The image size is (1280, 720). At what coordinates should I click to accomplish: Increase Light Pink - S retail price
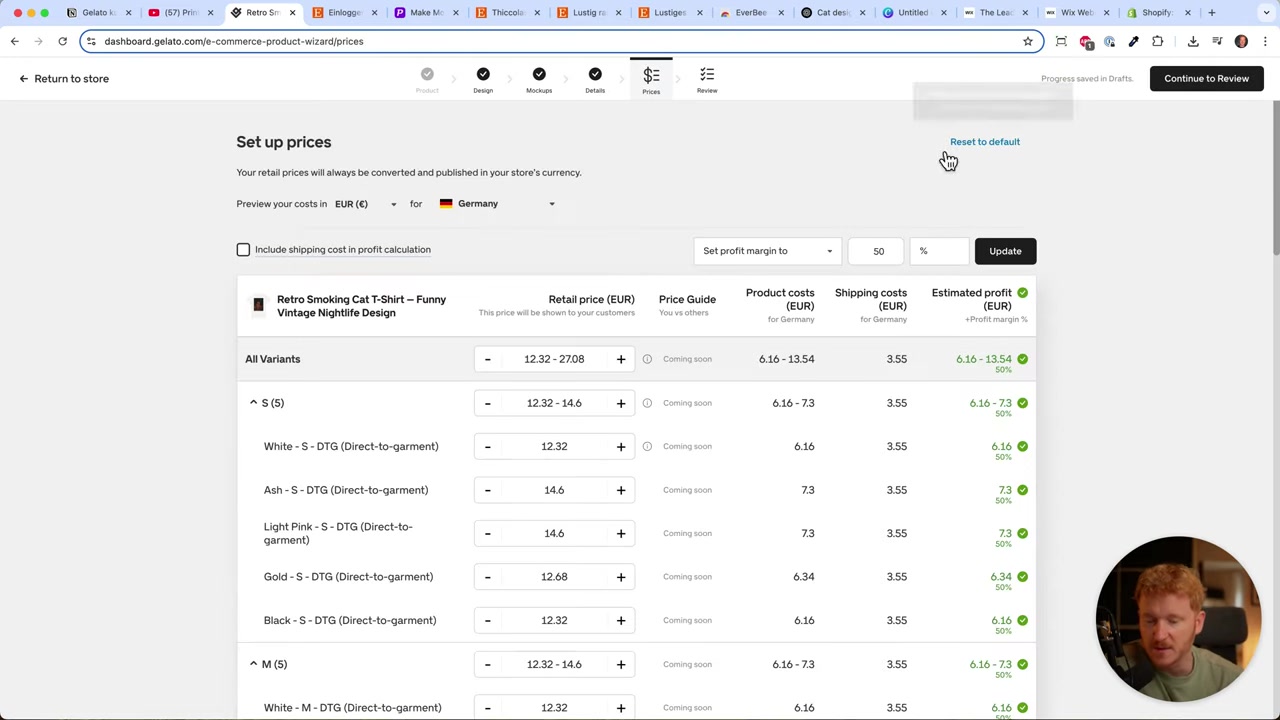click(x=621, y=533)
